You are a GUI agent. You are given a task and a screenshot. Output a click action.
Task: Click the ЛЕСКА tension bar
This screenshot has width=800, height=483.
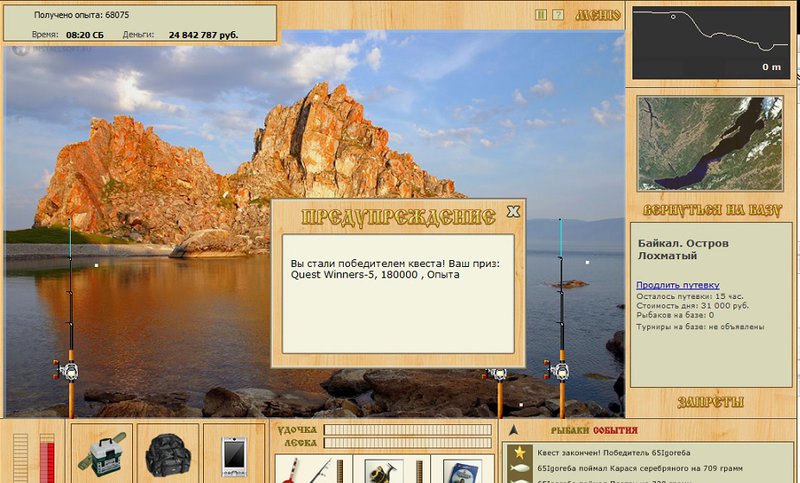click(x=408, y=443)
